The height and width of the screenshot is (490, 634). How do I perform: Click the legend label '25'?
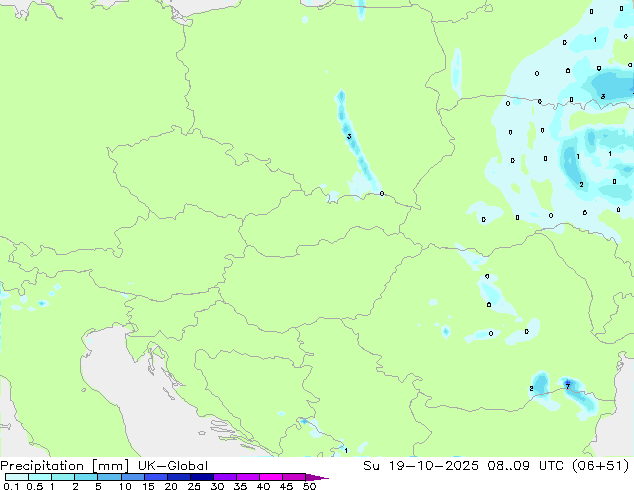pyautogui.click(x=194, y=486)
